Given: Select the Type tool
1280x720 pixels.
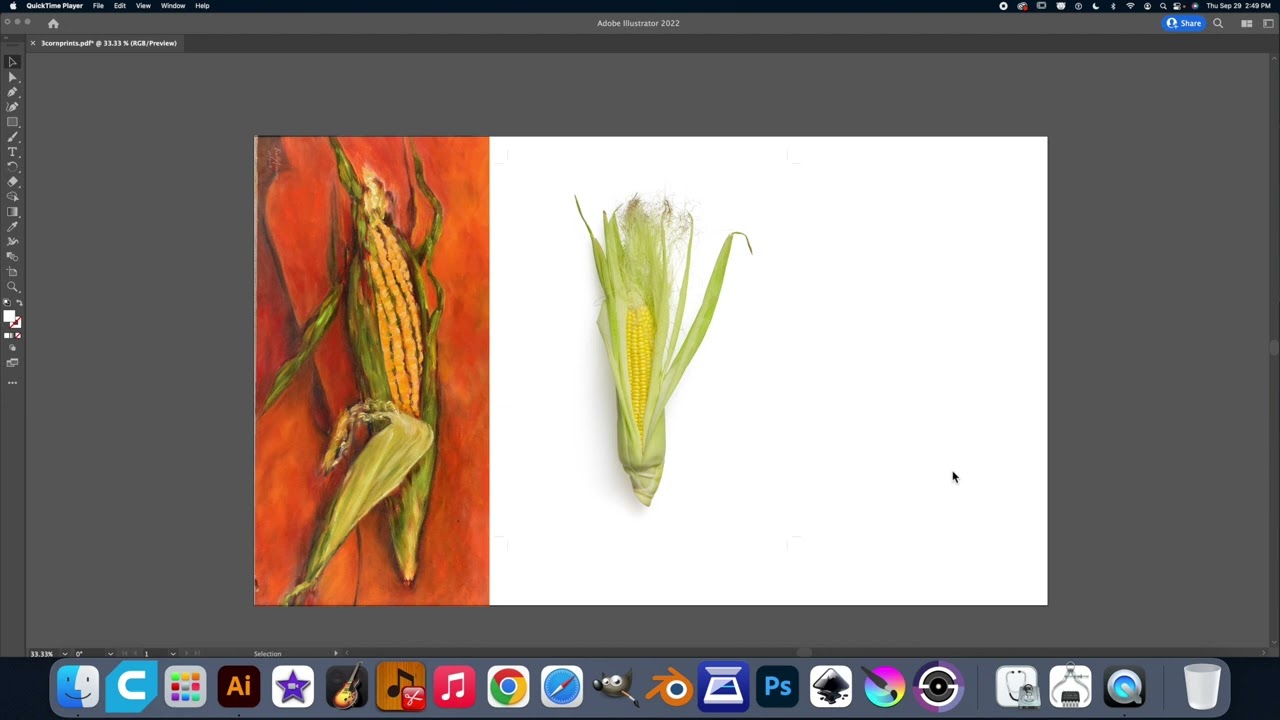Looking at the screenshot, I should coord(13,152).
